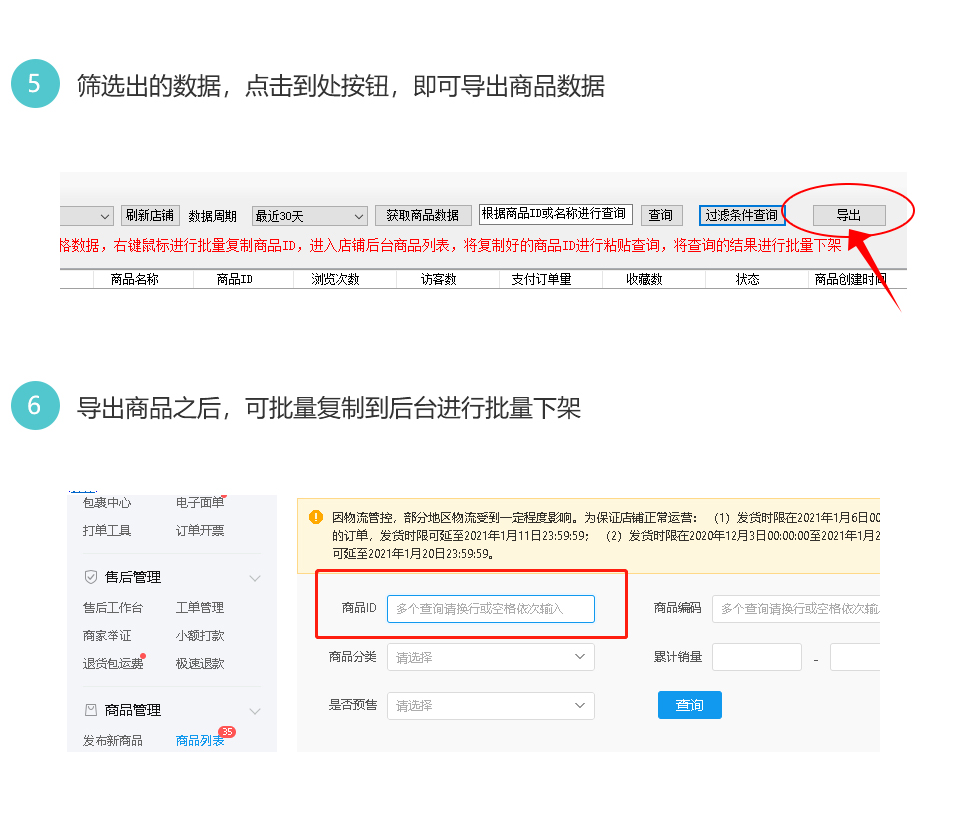Focus the 商品ID input field
980x820 pixels.
[x=490, y=608]
